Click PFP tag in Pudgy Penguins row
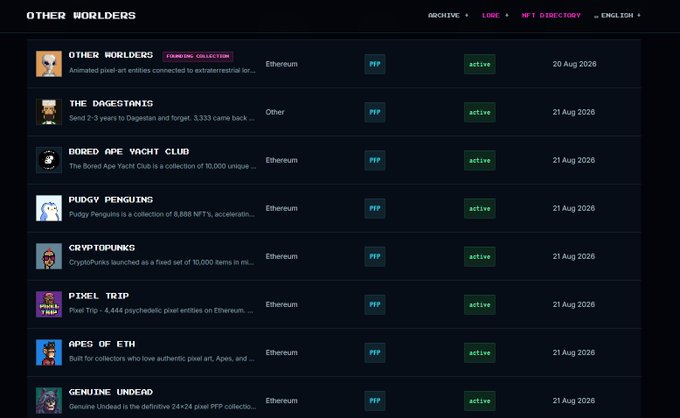Viewport: 680px width, 418px height. 375,209
